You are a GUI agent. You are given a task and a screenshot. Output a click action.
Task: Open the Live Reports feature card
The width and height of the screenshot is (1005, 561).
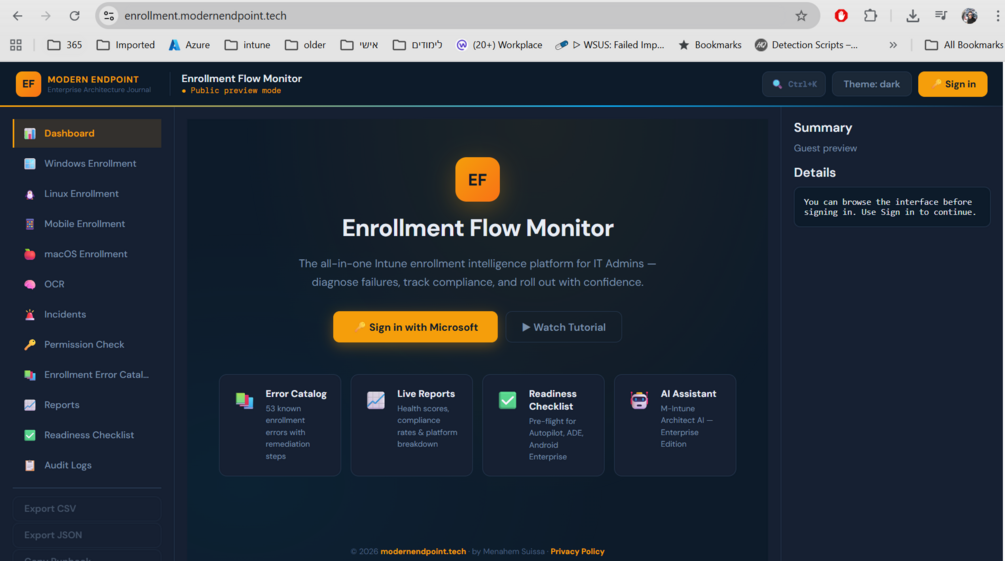[x=411, y=425]
